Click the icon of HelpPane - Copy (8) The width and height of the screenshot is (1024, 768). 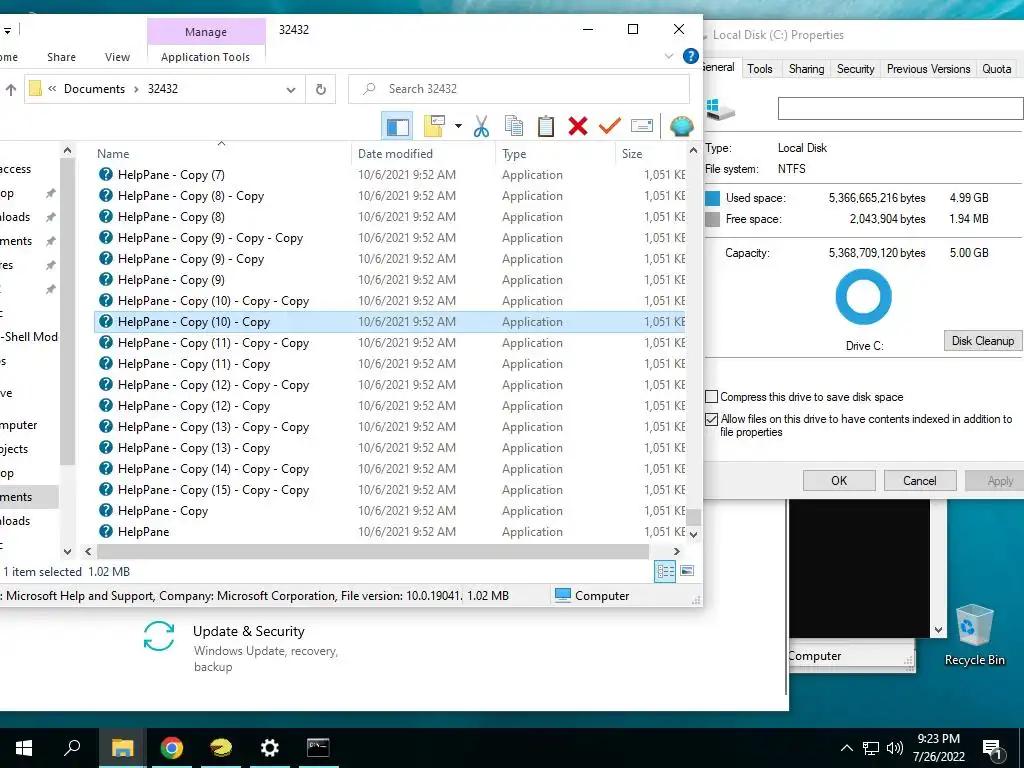106,216
